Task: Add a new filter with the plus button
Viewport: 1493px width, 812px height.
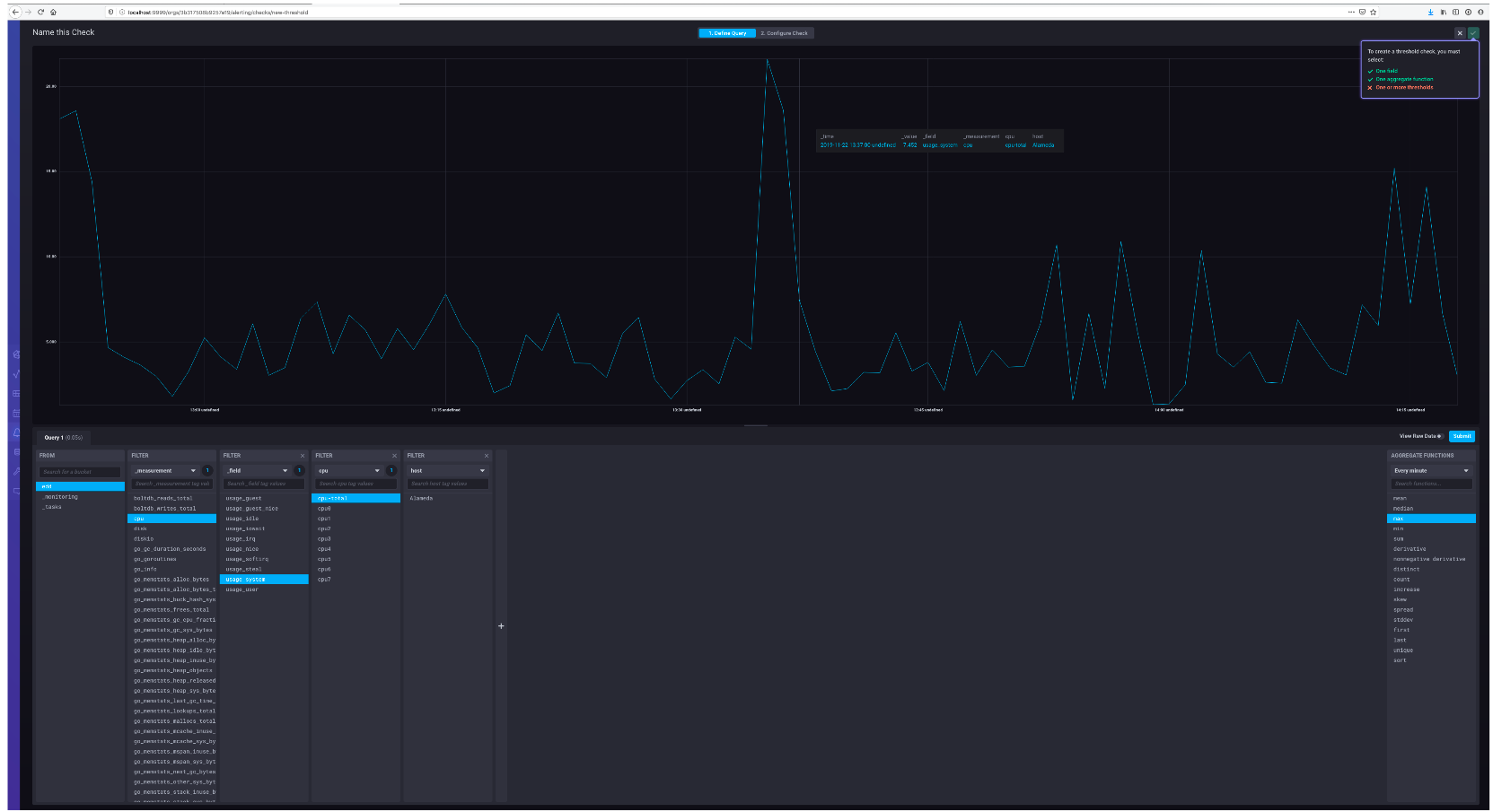Action: click(501, 626)
